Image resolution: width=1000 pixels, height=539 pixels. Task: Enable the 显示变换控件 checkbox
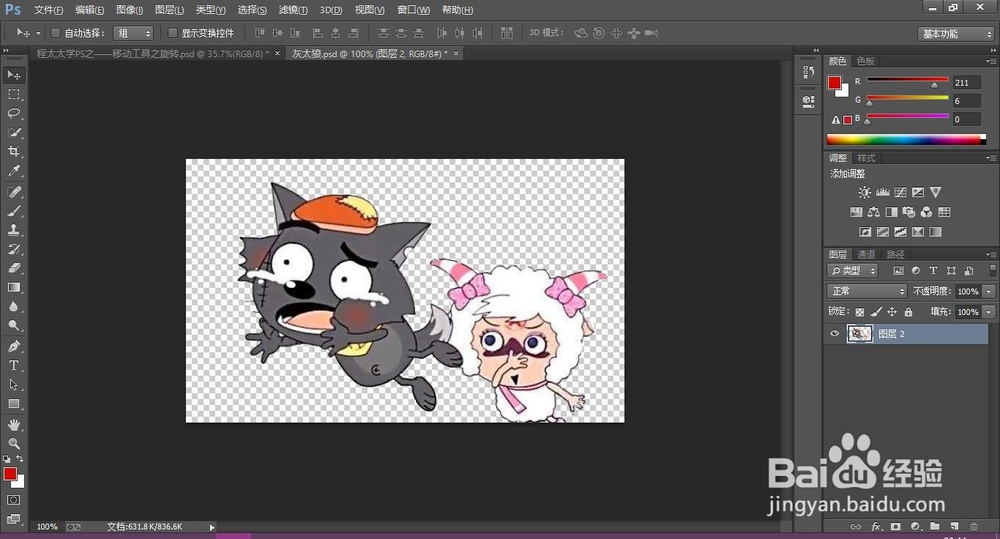[172, 33]
